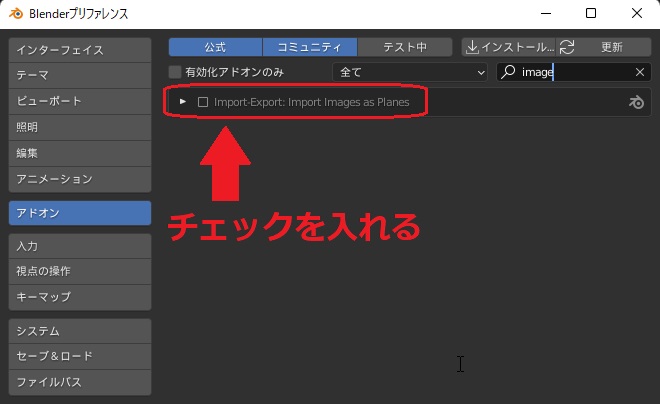
Task: Open the 入力 section
Action: tap(80, 246)
